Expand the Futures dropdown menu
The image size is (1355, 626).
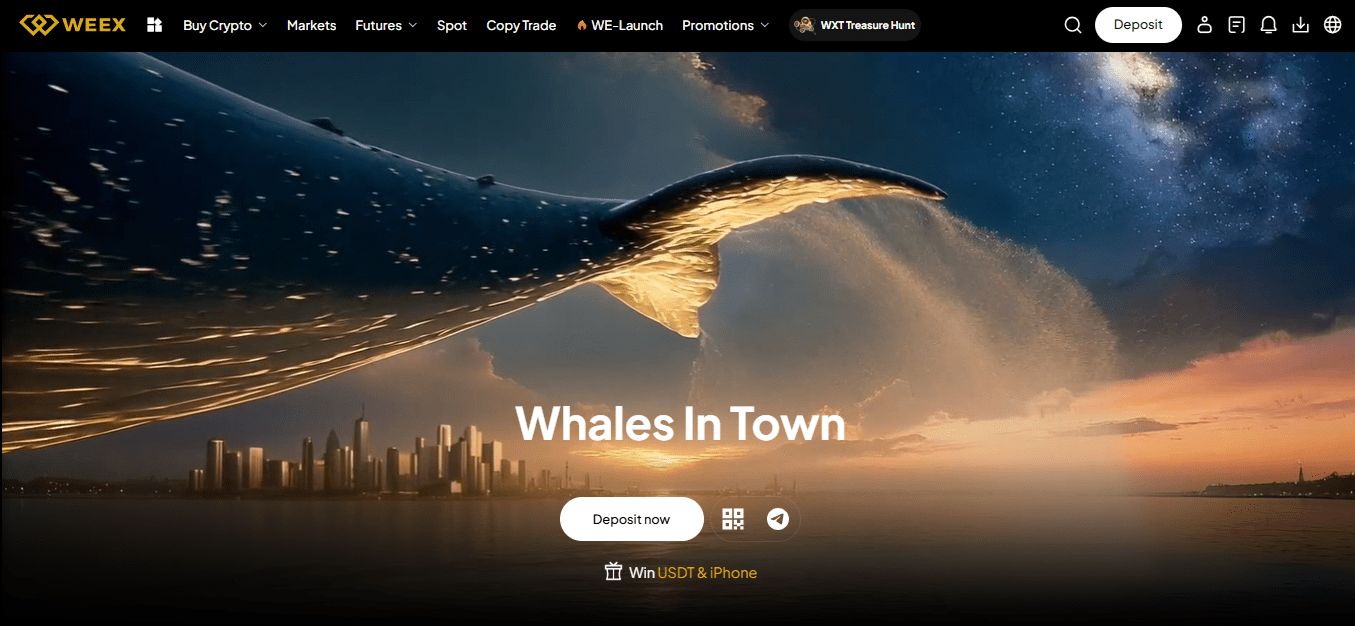[x=386, y=25]
